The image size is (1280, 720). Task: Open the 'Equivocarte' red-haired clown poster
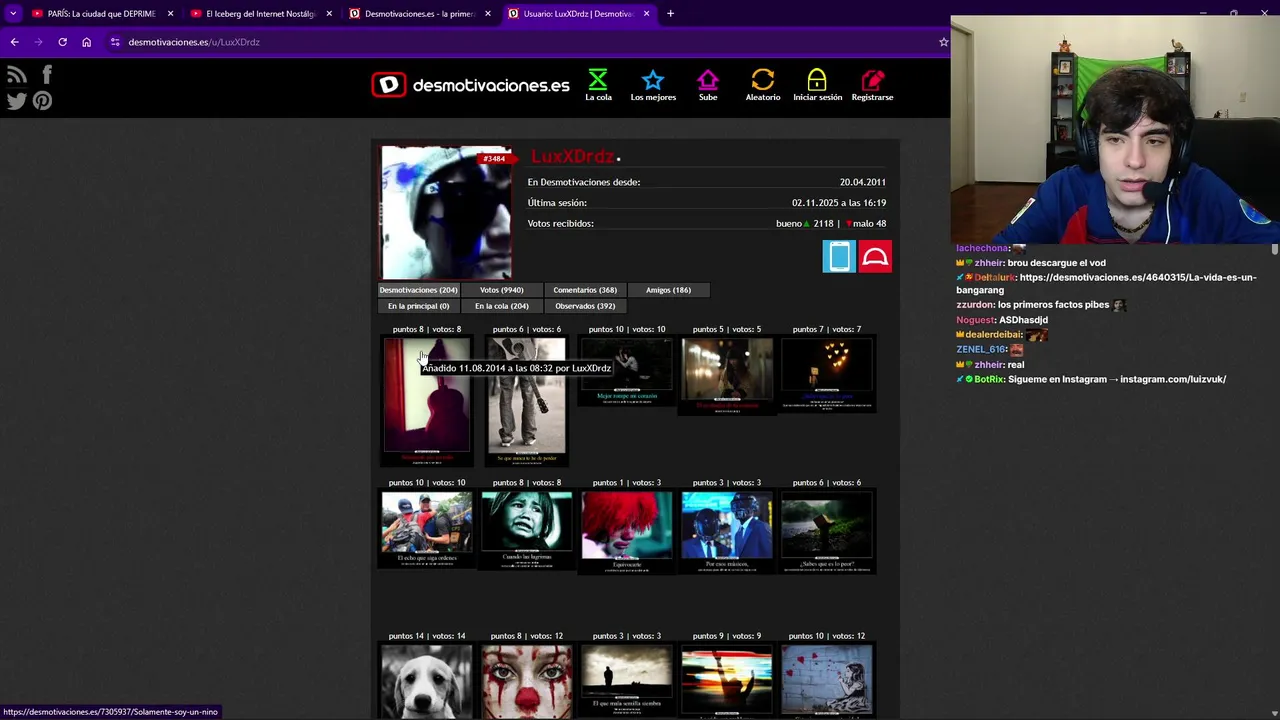click(627, 532)
